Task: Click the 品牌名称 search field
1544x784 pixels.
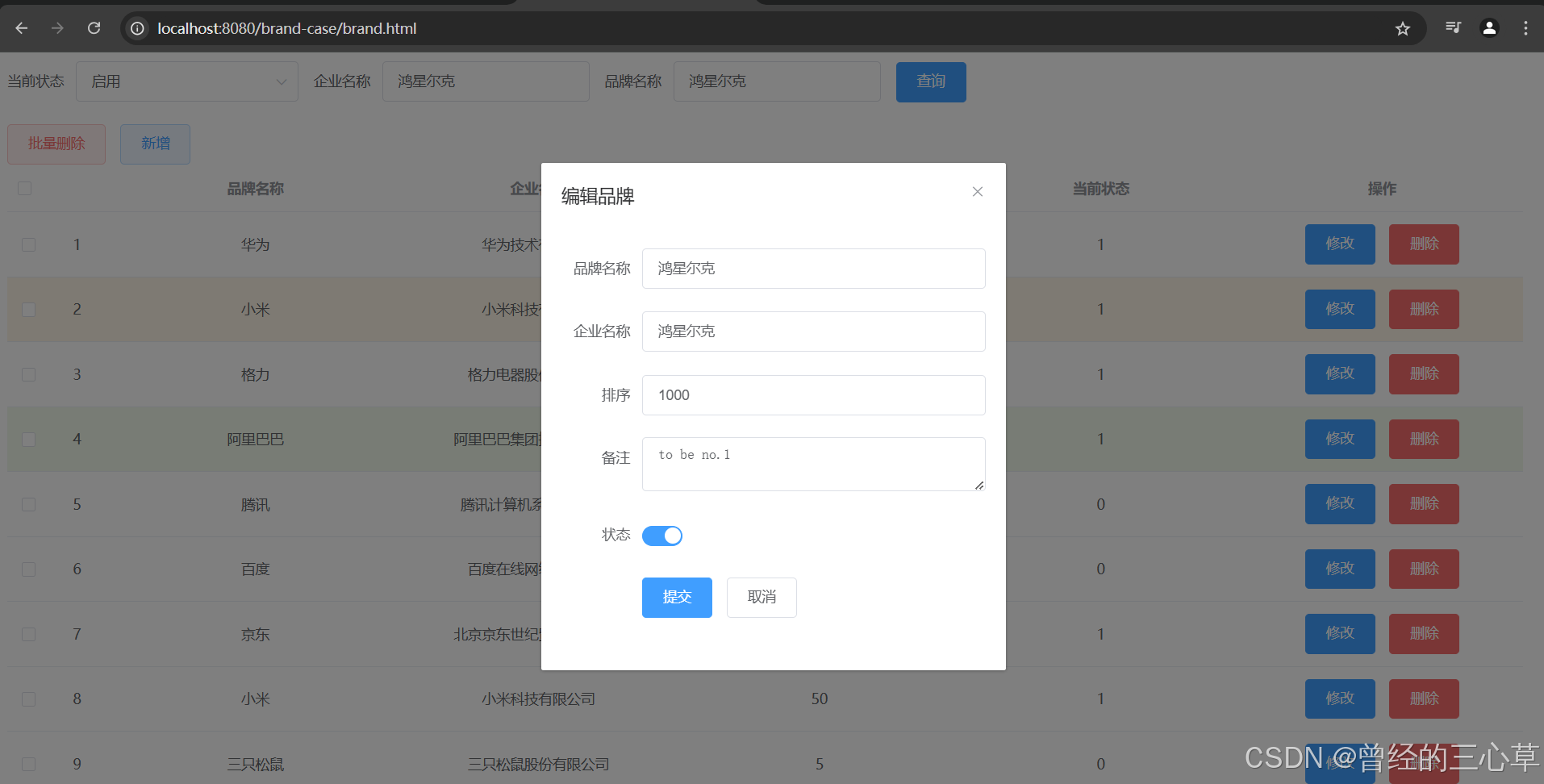Action: [777, 81]
